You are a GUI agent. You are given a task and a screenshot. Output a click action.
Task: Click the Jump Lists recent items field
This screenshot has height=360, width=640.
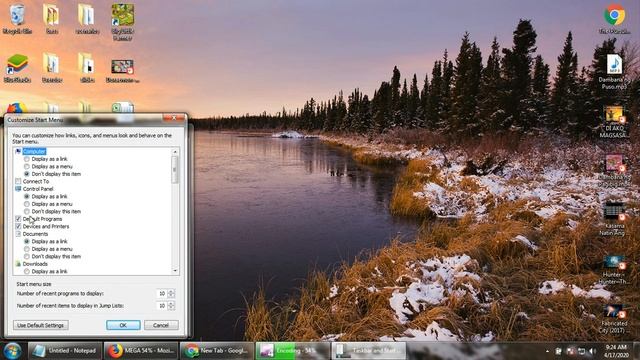(x=162, y=306)
